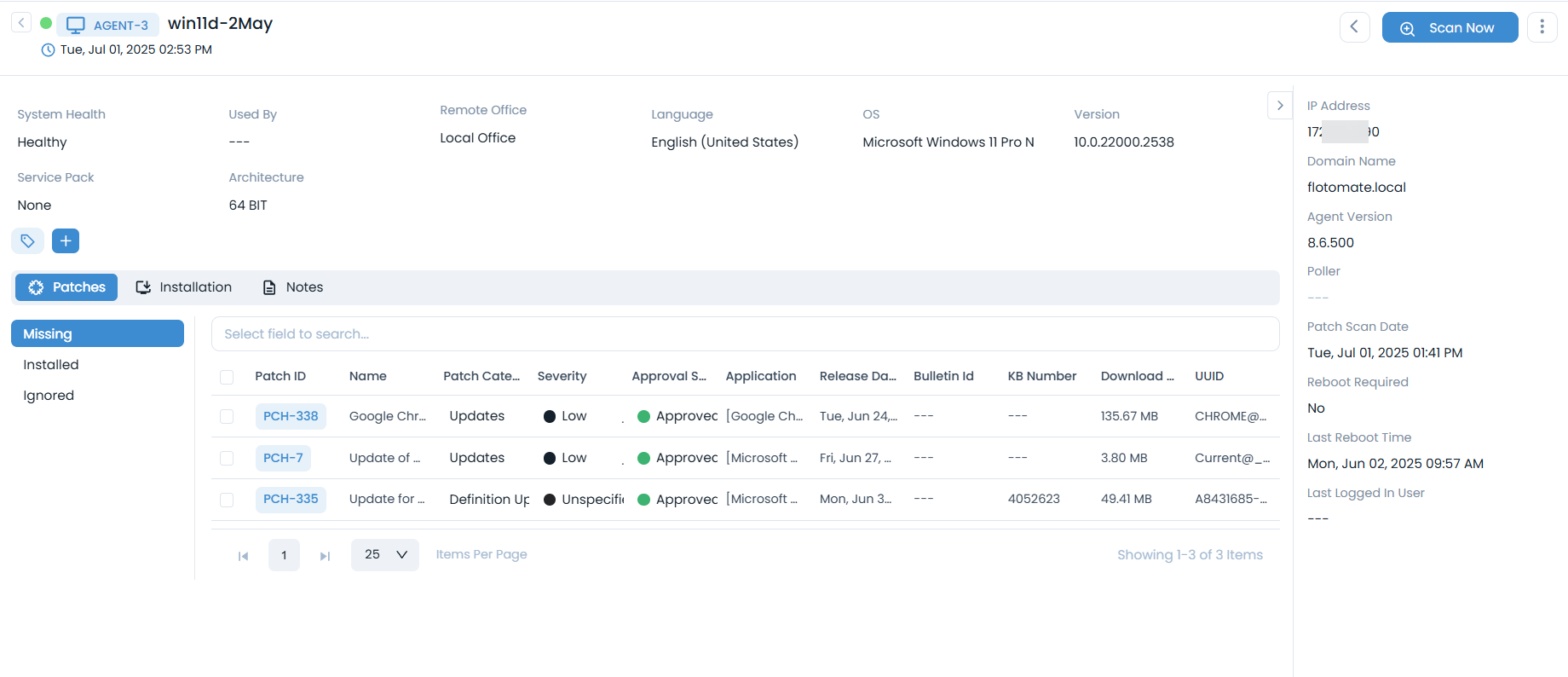Image resolution: width=1568 pixels, height=677 pixels.
Task: Click the Google Chr... patch name
Action: coord(388,416)
